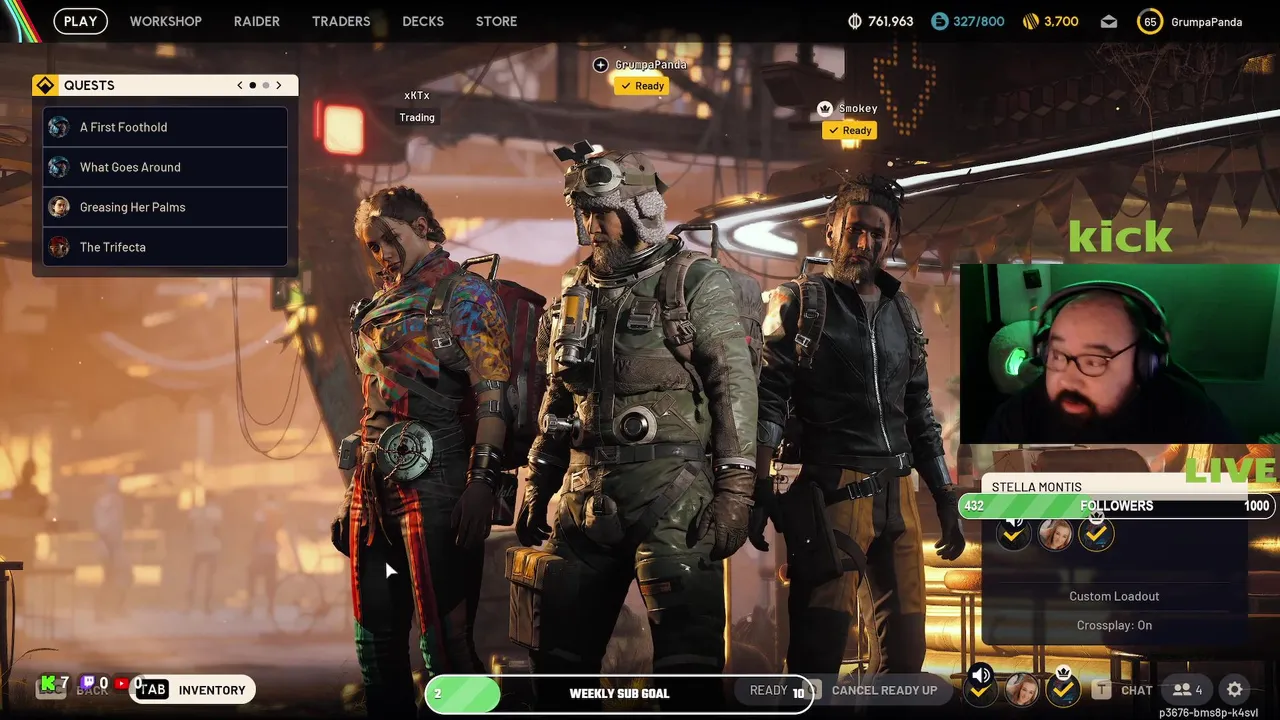This screenshot has width=1280, height=720.
Task: Click the plus icon beside GrumpaPanda nameplate
Action: click(600, 65)
